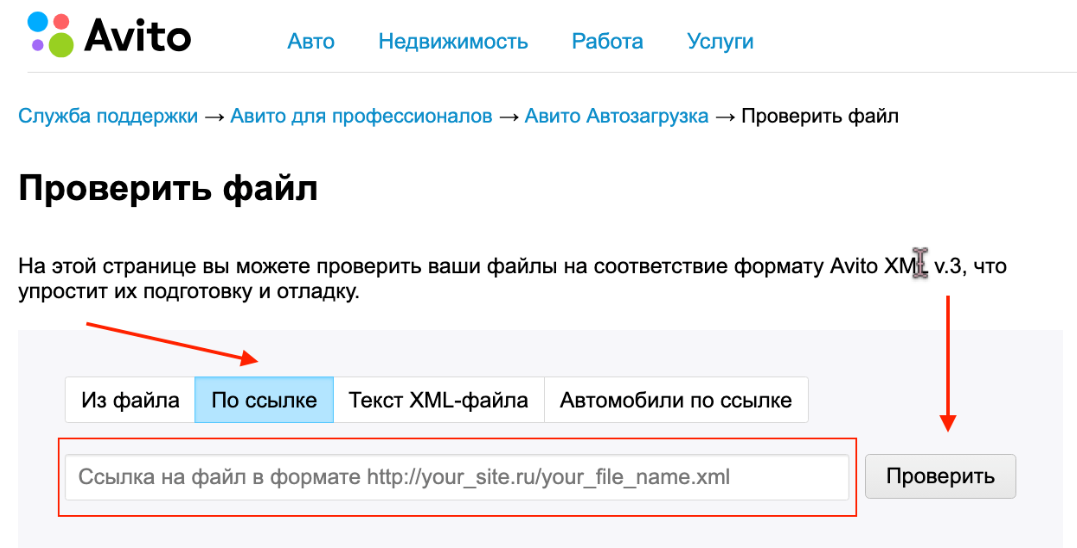Screen dimensions: 1077x548
Task: Focus the XML file link input field
Action: 457,477
